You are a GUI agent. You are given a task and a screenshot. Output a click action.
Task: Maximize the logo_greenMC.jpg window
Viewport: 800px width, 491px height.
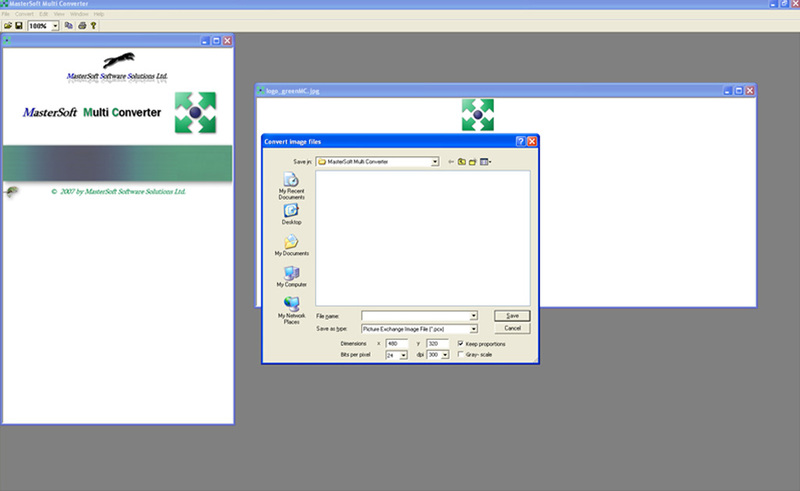[738, 91]
